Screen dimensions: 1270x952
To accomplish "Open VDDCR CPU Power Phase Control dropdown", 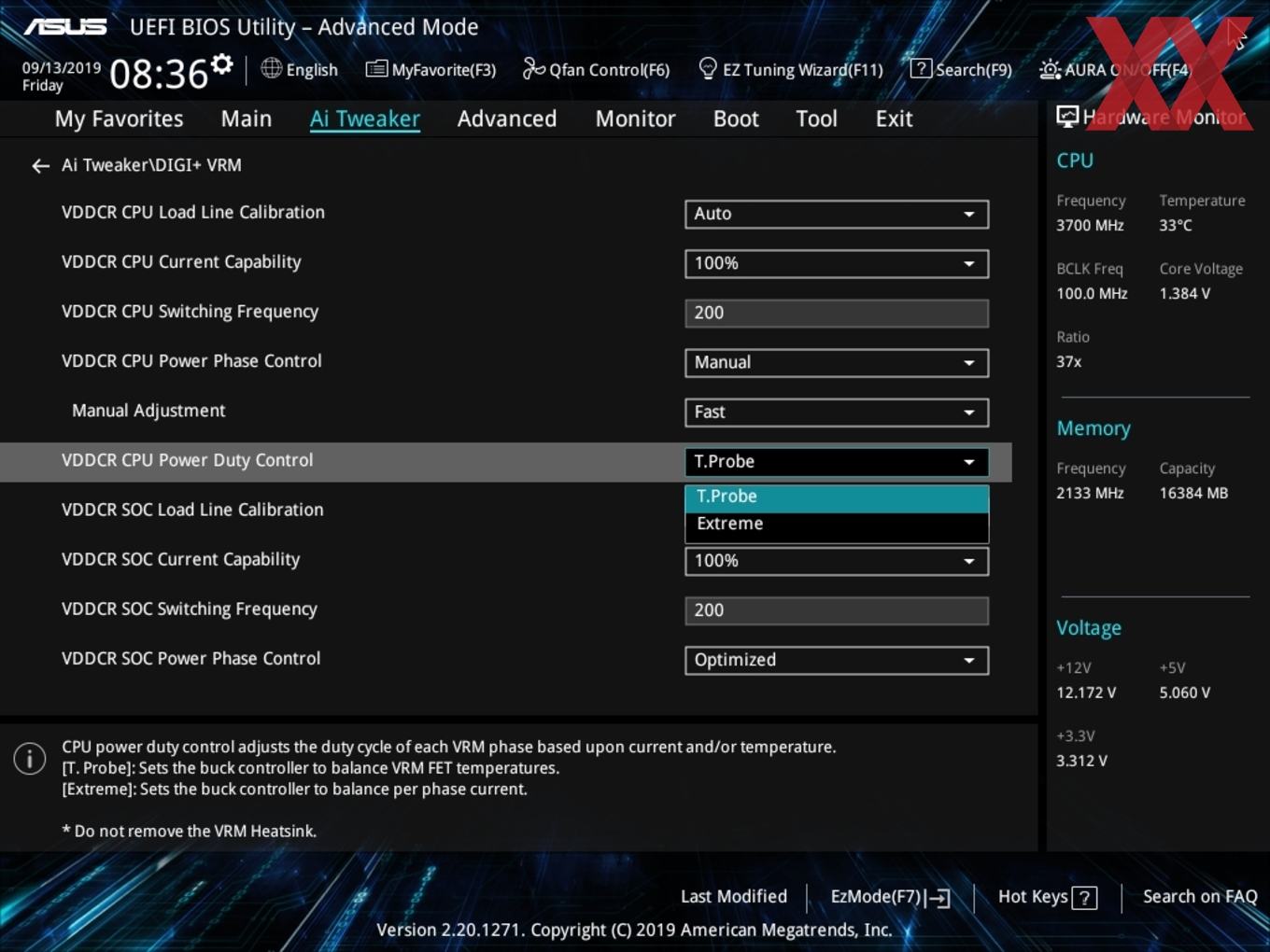I will (x=837, y=362).
